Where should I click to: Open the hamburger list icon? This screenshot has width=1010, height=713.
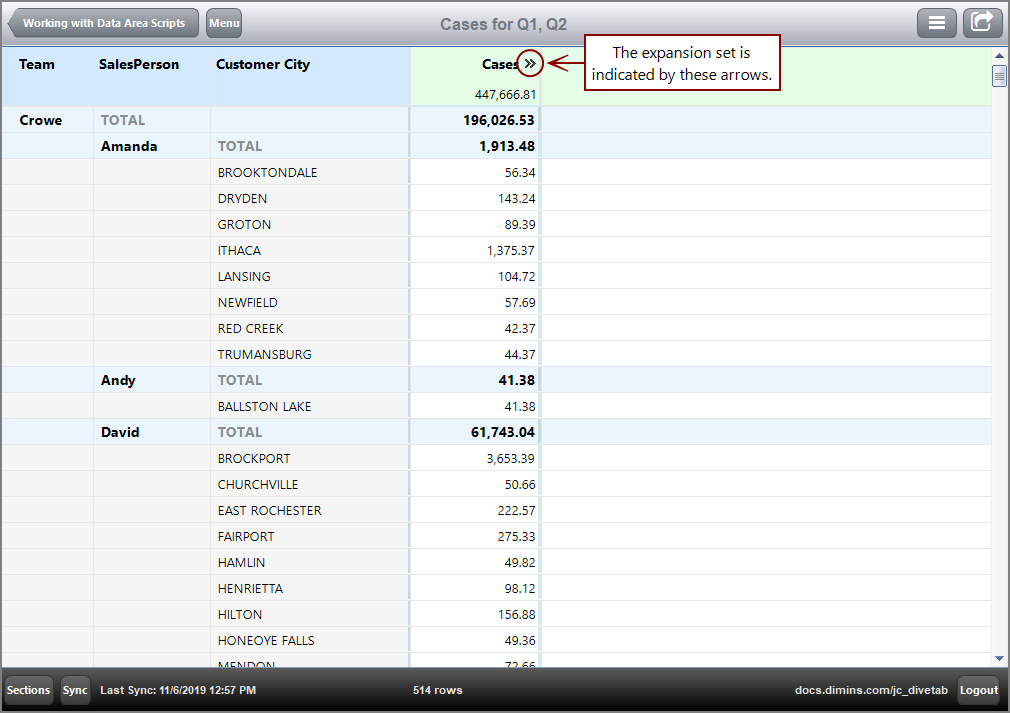[x=937, y=22]
